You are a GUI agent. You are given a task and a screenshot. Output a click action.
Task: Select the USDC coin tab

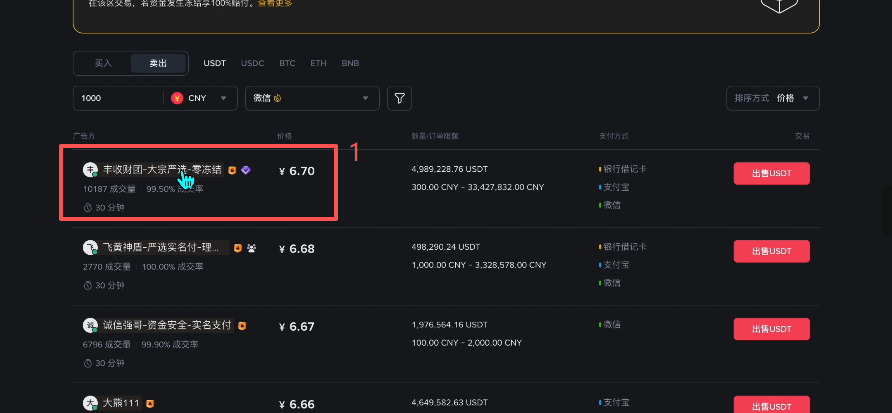coord(253,63)
